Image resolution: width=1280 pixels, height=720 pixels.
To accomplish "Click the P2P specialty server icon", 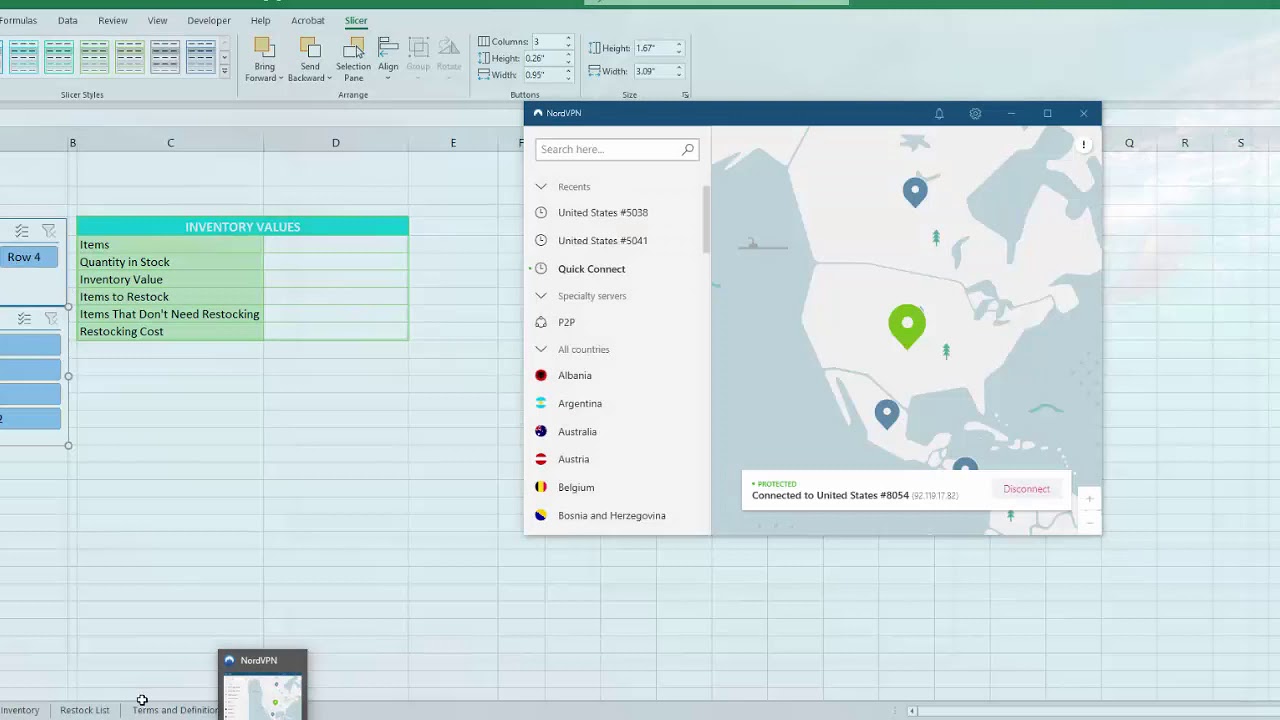I will (x=541, y=322).
